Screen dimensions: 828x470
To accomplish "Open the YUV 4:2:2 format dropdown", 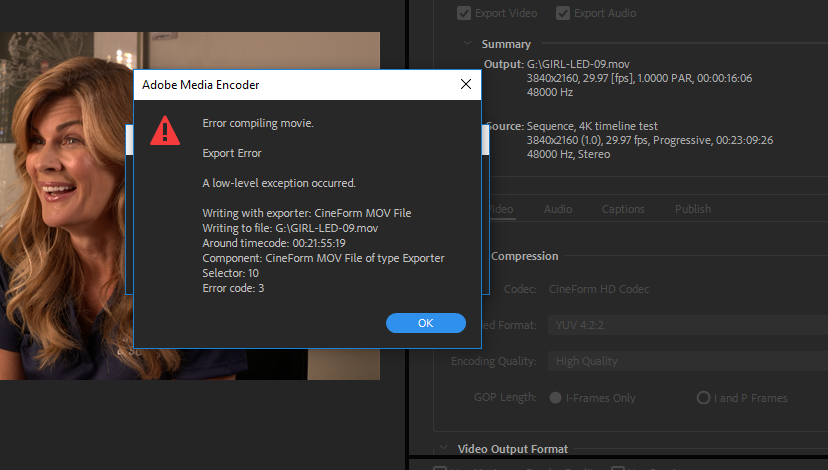I will point(680,325).
